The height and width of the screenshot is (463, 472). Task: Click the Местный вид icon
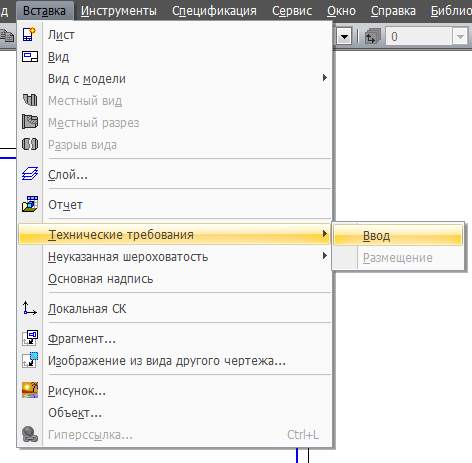coord(30,100)
